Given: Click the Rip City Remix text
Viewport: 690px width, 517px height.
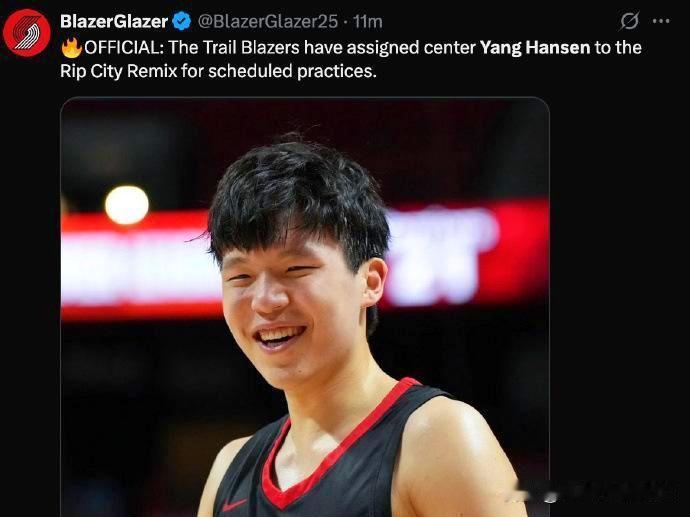Looking at the screenshot, I should point(118,71).
